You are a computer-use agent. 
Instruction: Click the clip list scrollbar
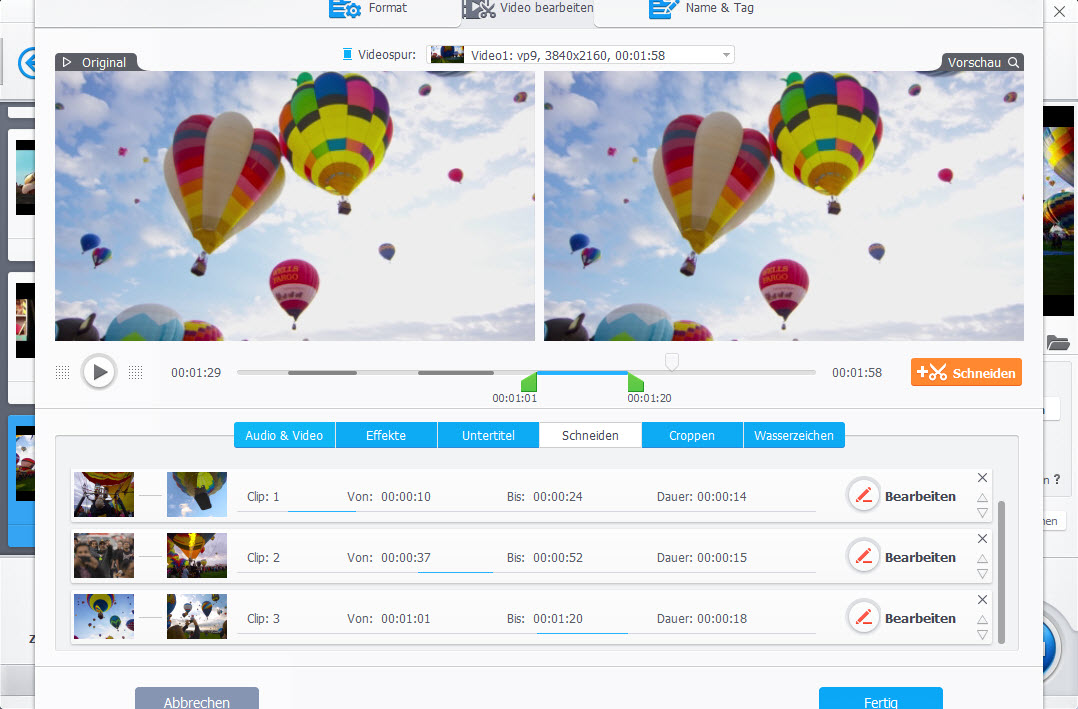1001,572
